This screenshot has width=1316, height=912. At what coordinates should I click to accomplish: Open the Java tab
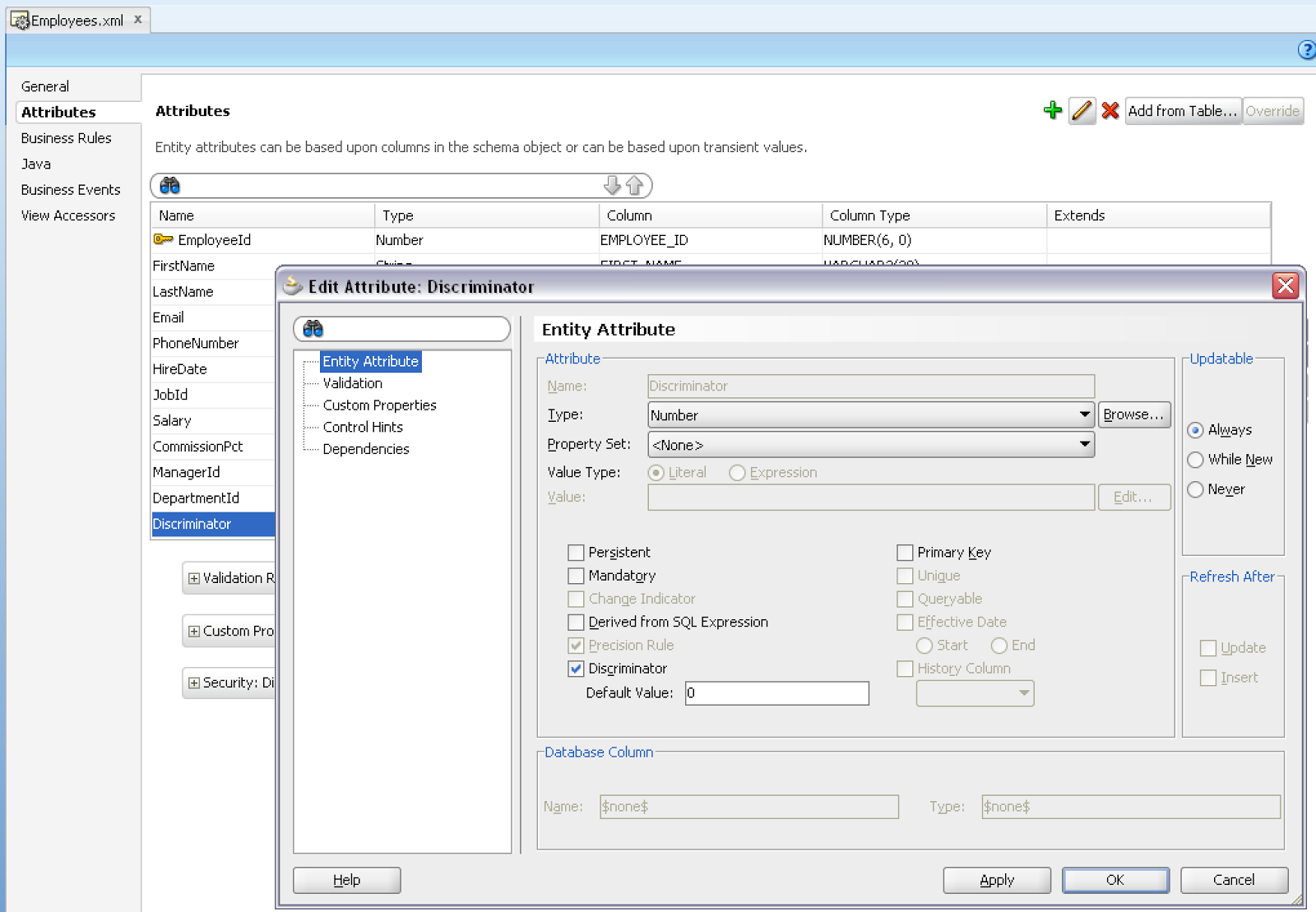36,164
